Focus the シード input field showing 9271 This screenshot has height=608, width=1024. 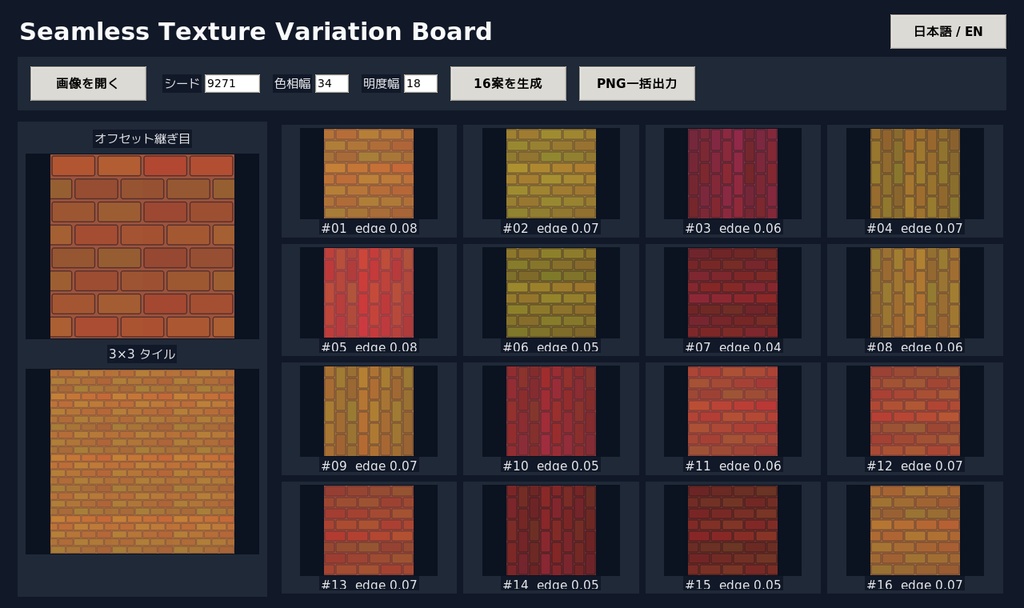pyautogui.click(x=232, y=84)
